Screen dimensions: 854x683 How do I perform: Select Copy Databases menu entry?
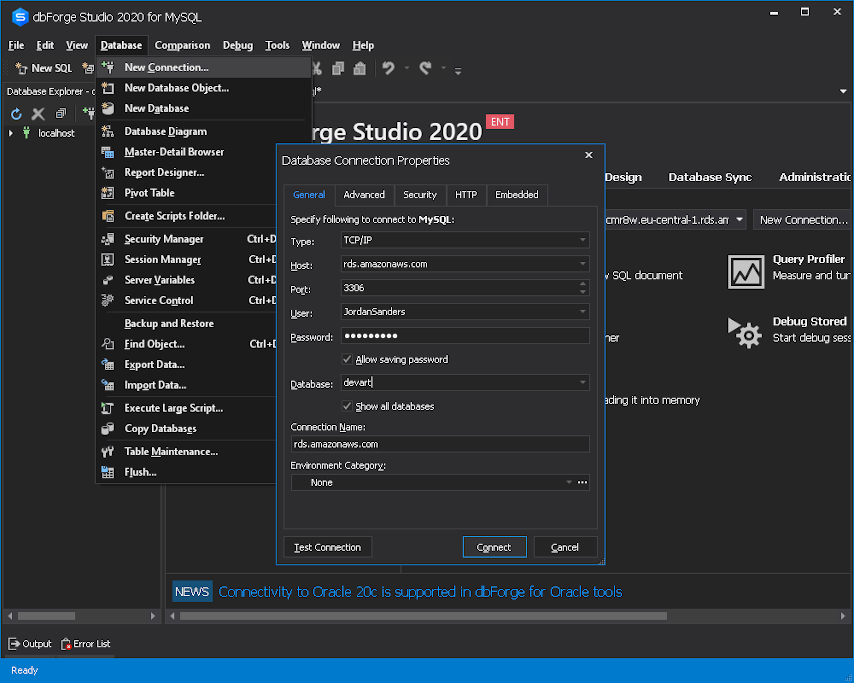tap(188, 429)
